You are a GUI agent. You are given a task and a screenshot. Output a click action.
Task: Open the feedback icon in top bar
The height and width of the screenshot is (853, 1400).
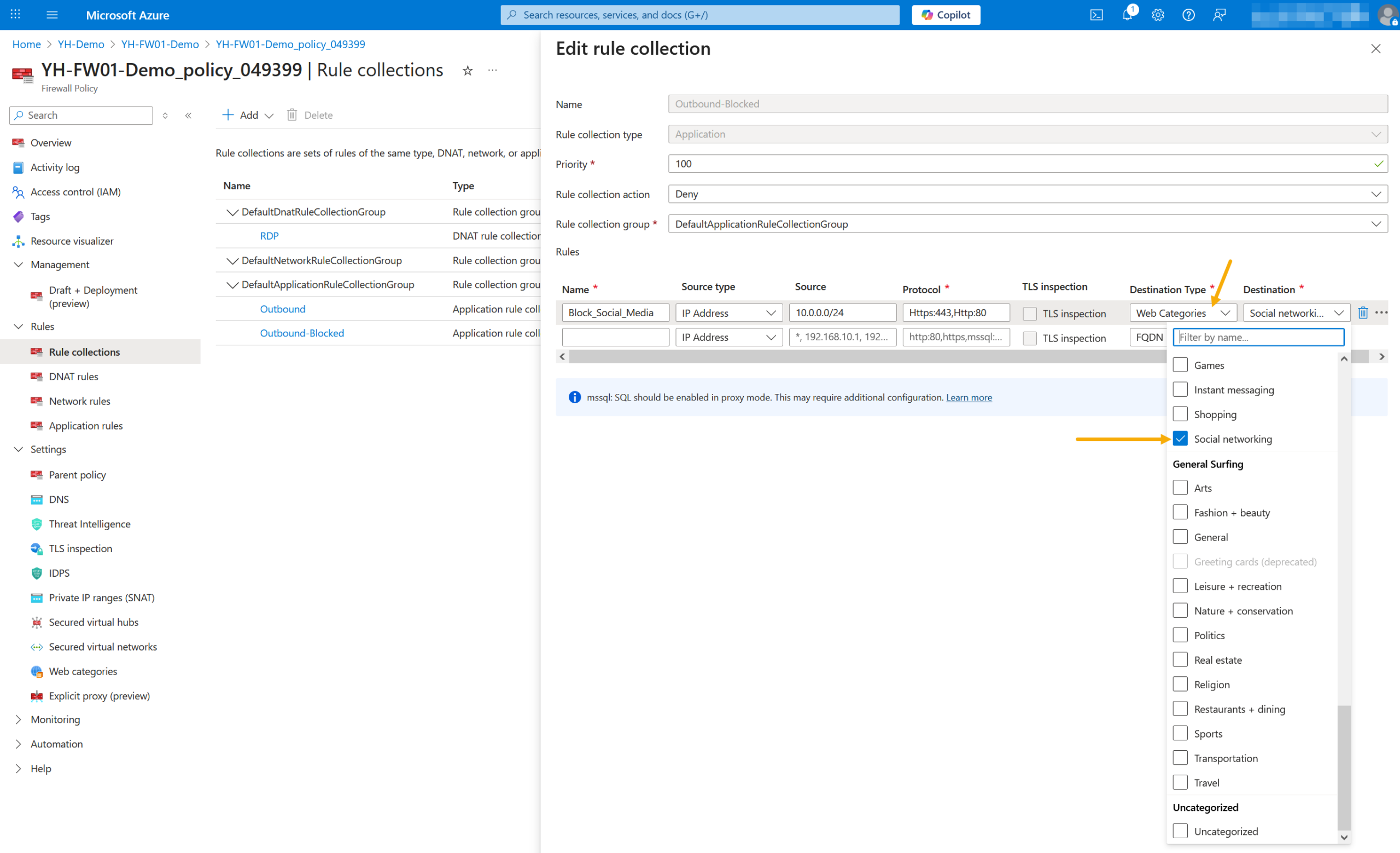(1219, 15)
